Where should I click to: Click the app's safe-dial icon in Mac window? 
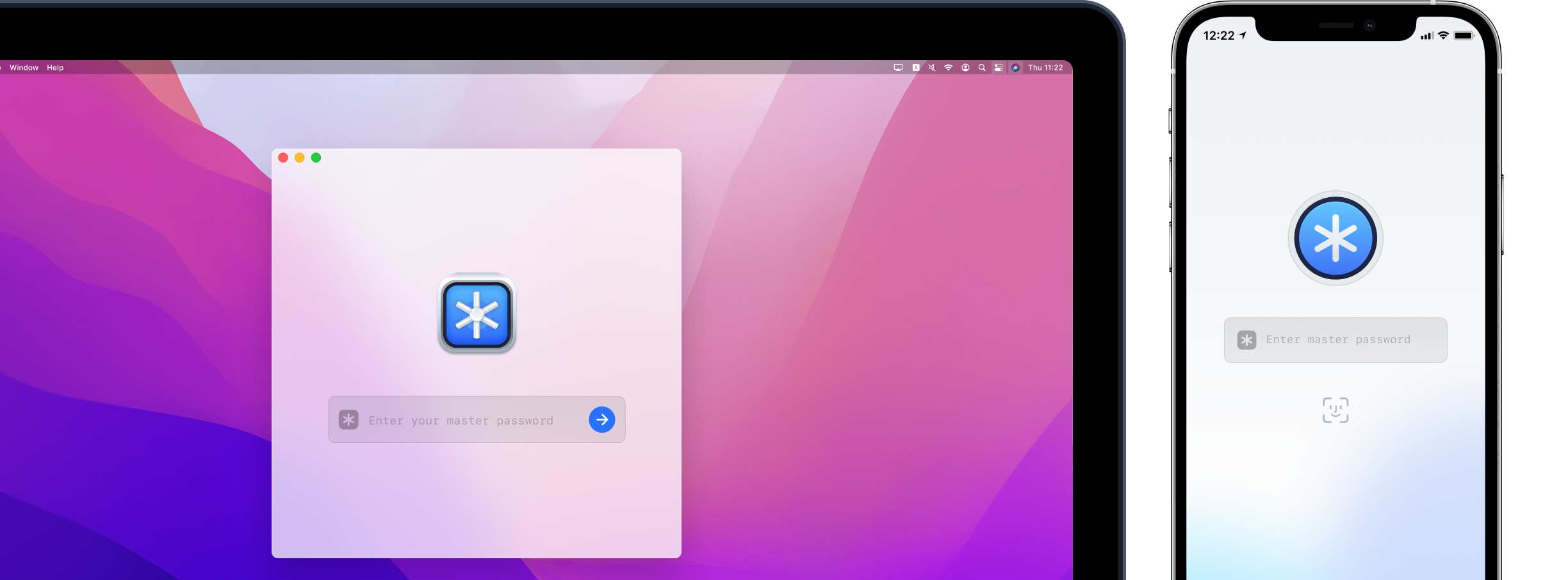click(x=477, y=314)
